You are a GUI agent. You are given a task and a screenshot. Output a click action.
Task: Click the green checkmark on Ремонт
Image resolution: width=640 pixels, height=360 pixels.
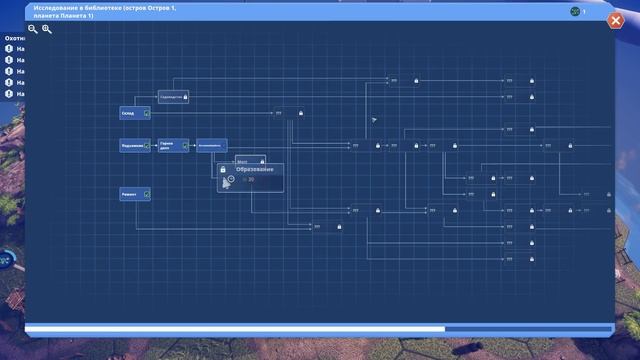pyautogui.click(x=147, y=194)
